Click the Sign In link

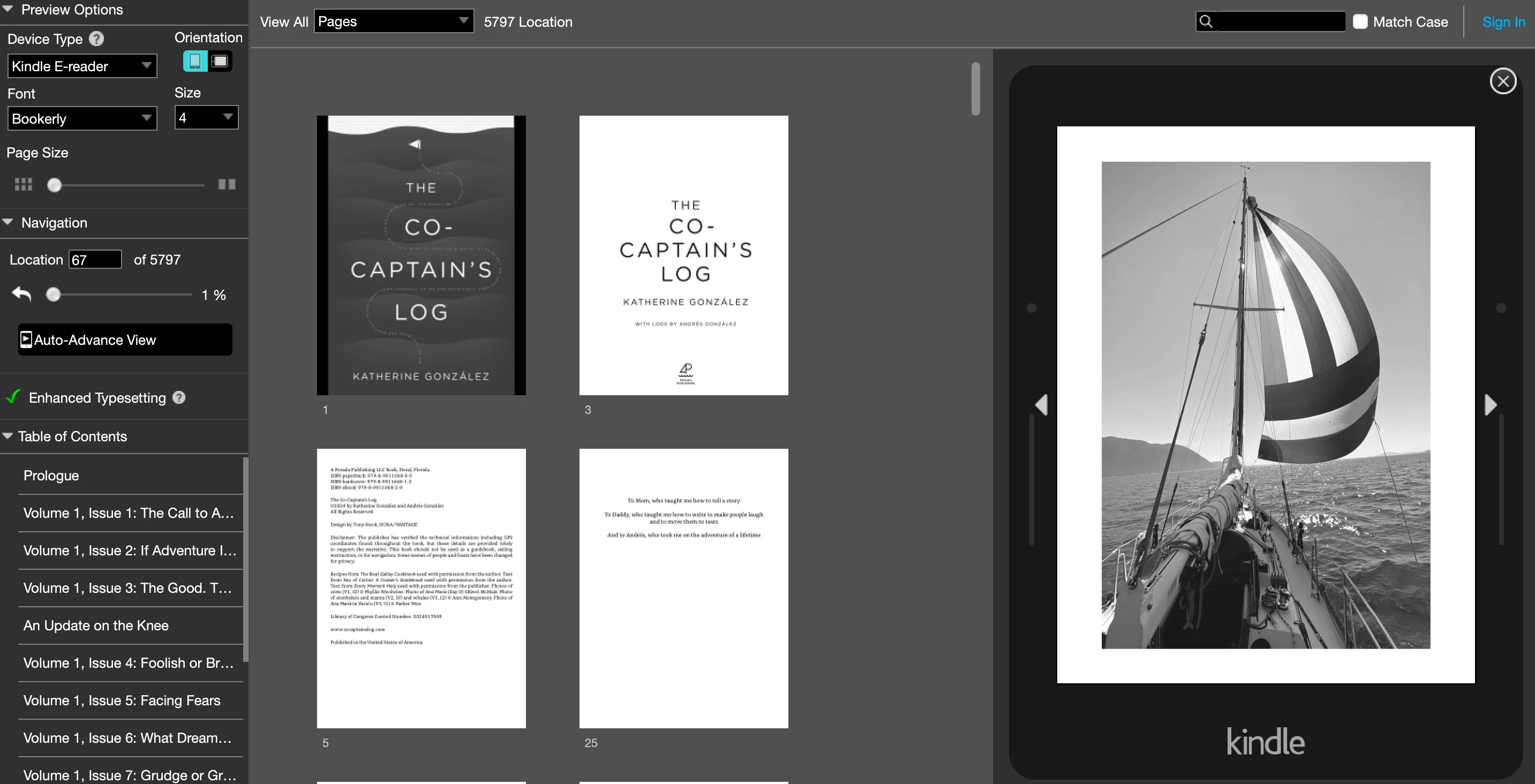click(x=1503, y=22)
